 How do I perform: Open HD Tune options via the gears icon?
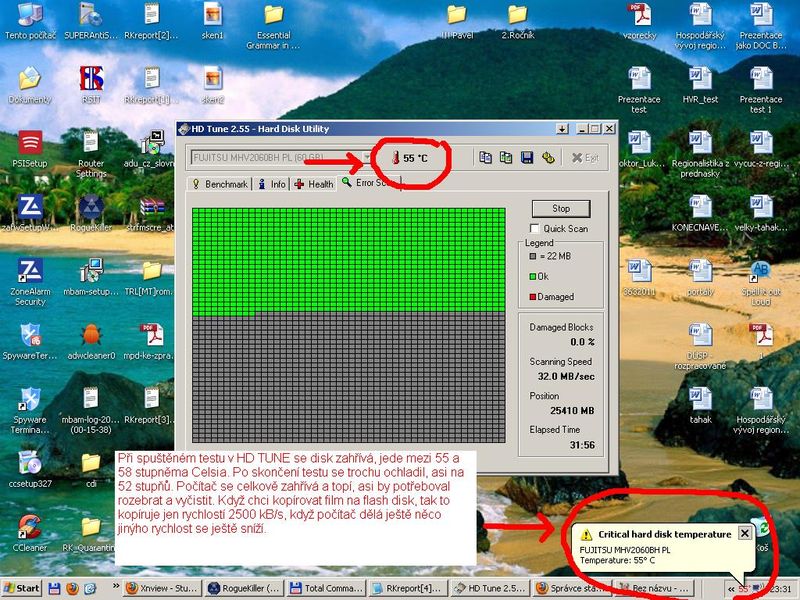click(x=548, y=158)
